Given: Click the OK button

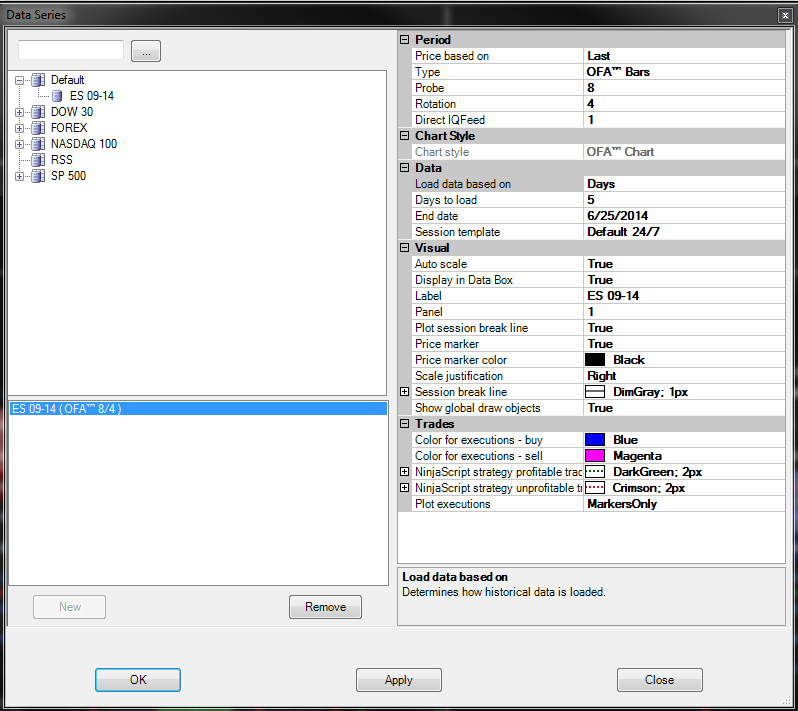Looking at the screenshot, I should click(138, 680).
